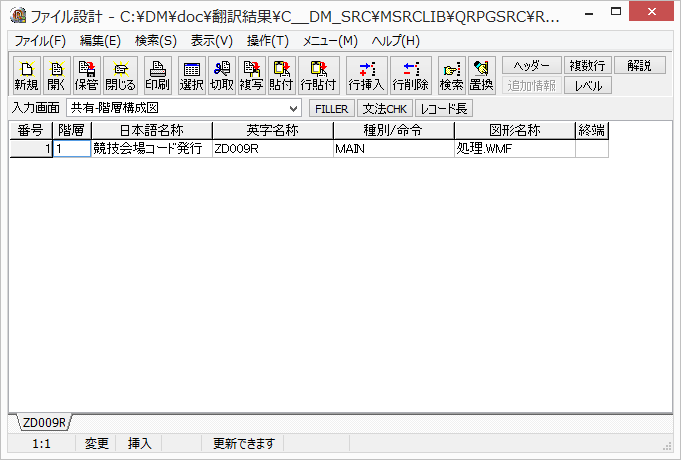Click the 階層 input cell containing 1
681x460 pixels.
(x=72, y=149)
